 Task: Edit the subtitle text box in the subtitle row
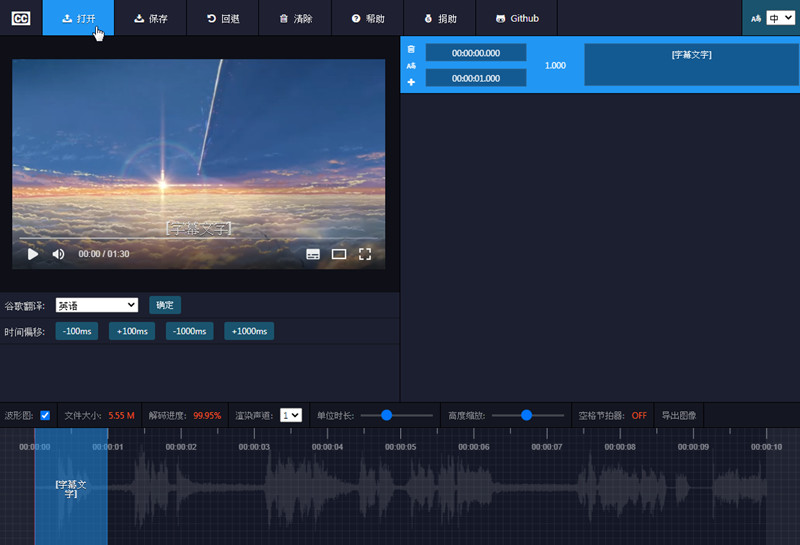pyautogui.click(x=691, y=64)
